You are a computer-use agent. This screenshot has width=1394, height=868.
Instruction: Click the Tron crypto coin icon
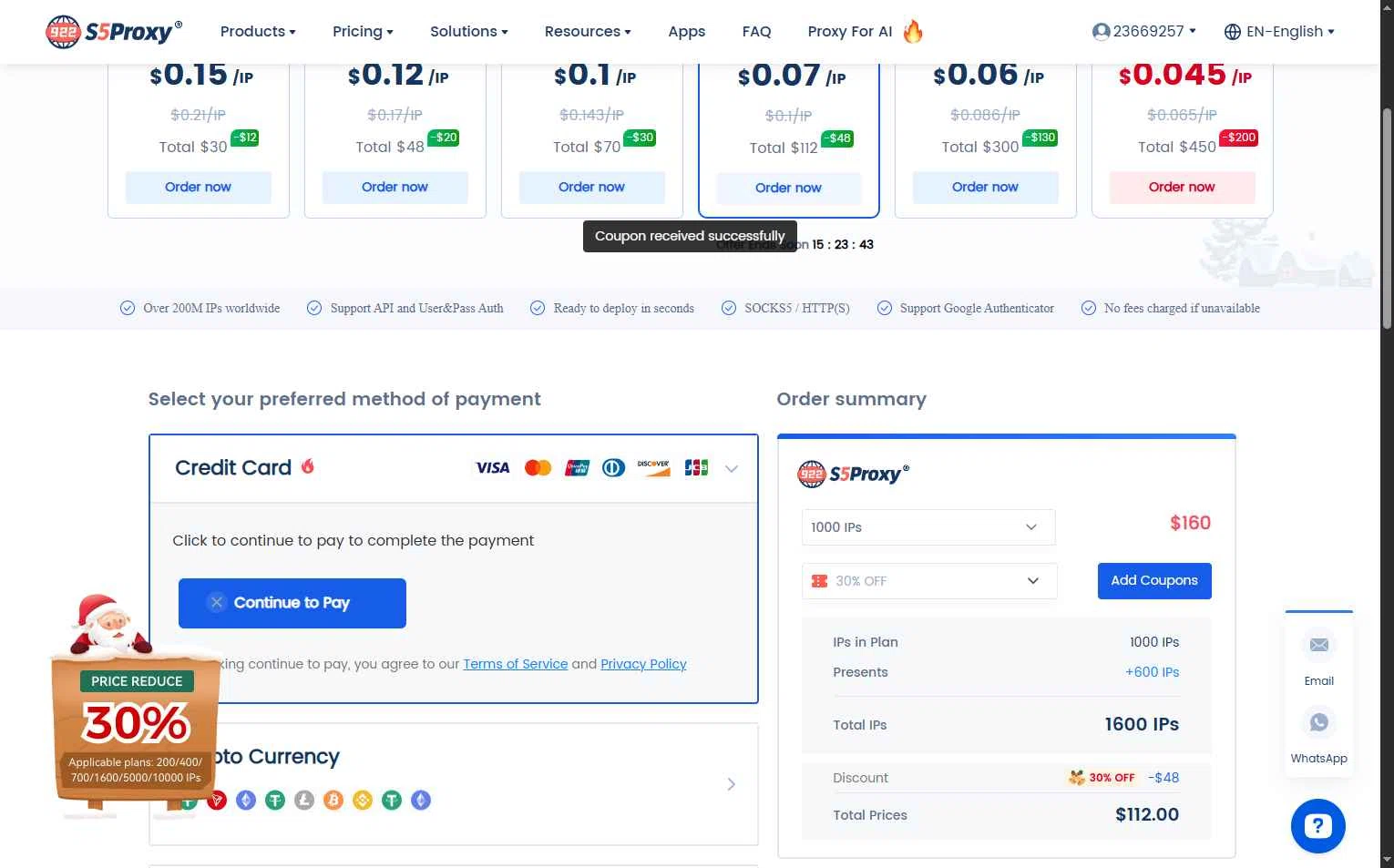coord(217,801)
